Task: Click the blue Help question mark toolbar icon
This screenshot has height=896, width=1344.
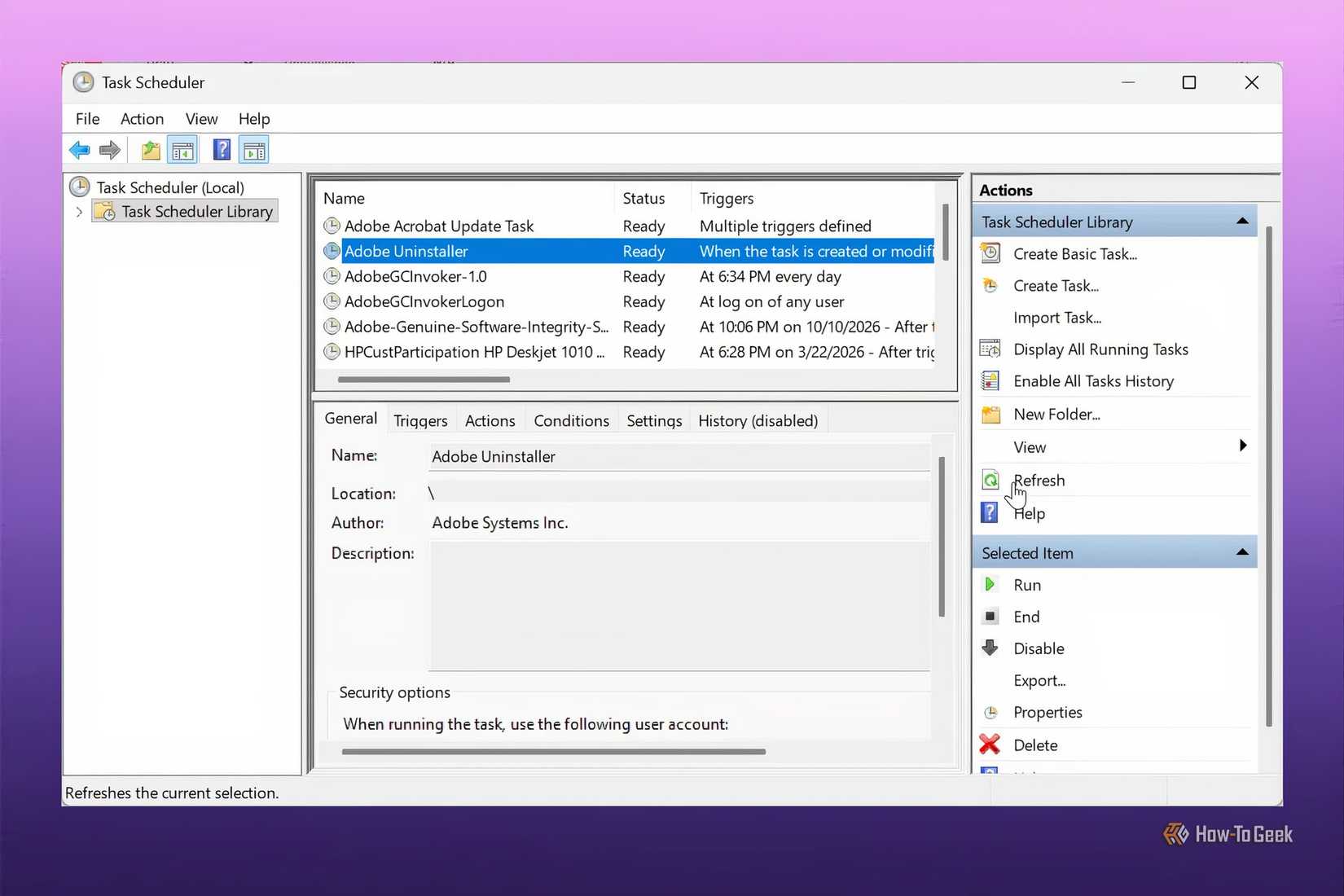Action: tap(222, 150)
